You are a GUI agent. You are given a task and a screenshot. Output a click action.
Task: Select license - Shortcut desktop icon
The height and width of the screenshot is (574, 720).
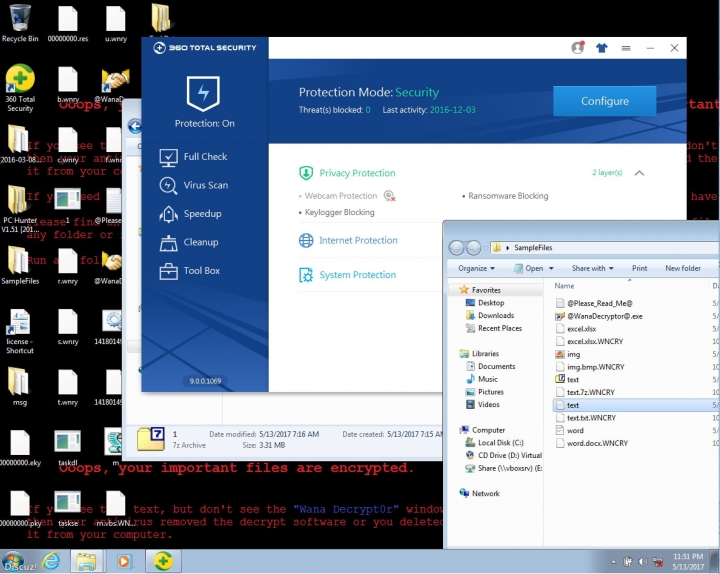(20, 332)
